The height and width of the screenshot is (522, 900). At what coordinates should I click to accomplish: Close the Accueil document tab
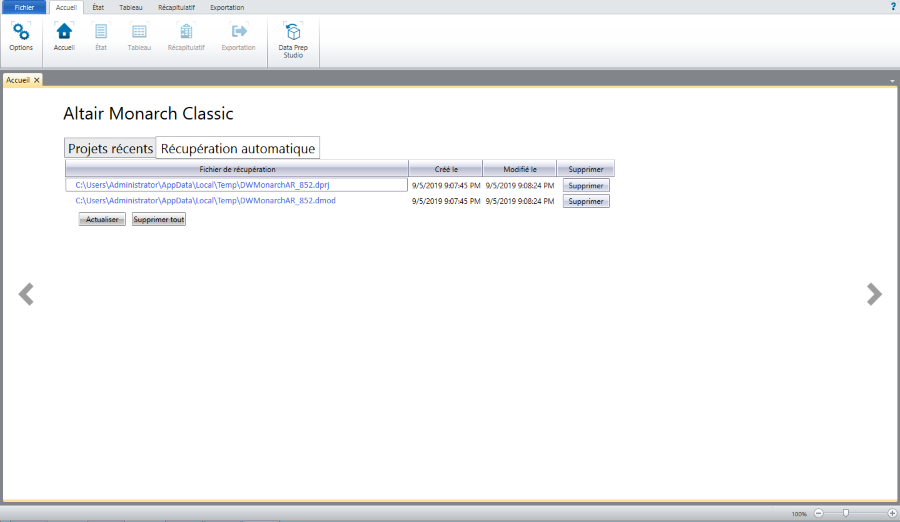click(x=37, y=80)
